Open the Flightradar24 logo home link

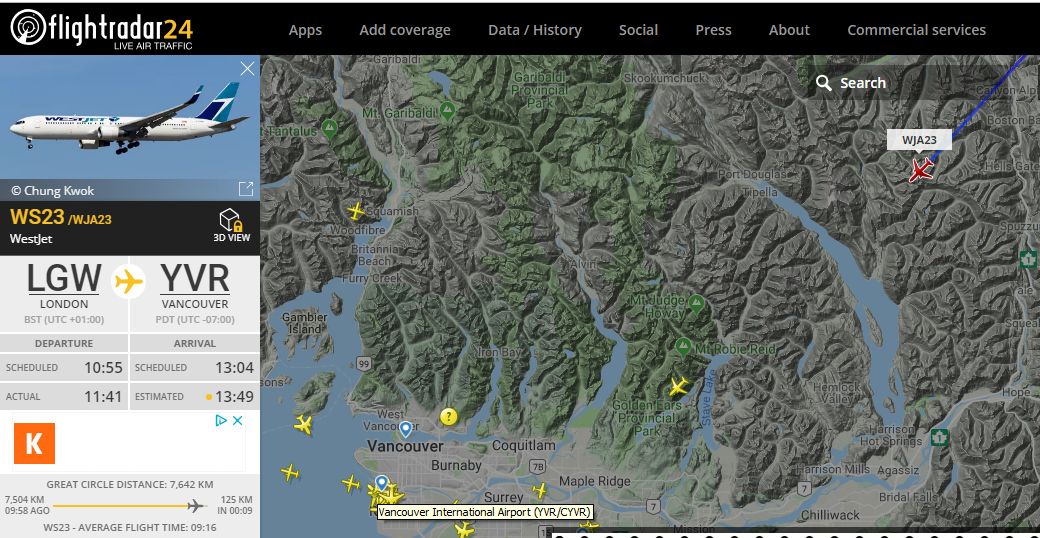(x=102, y=29)
